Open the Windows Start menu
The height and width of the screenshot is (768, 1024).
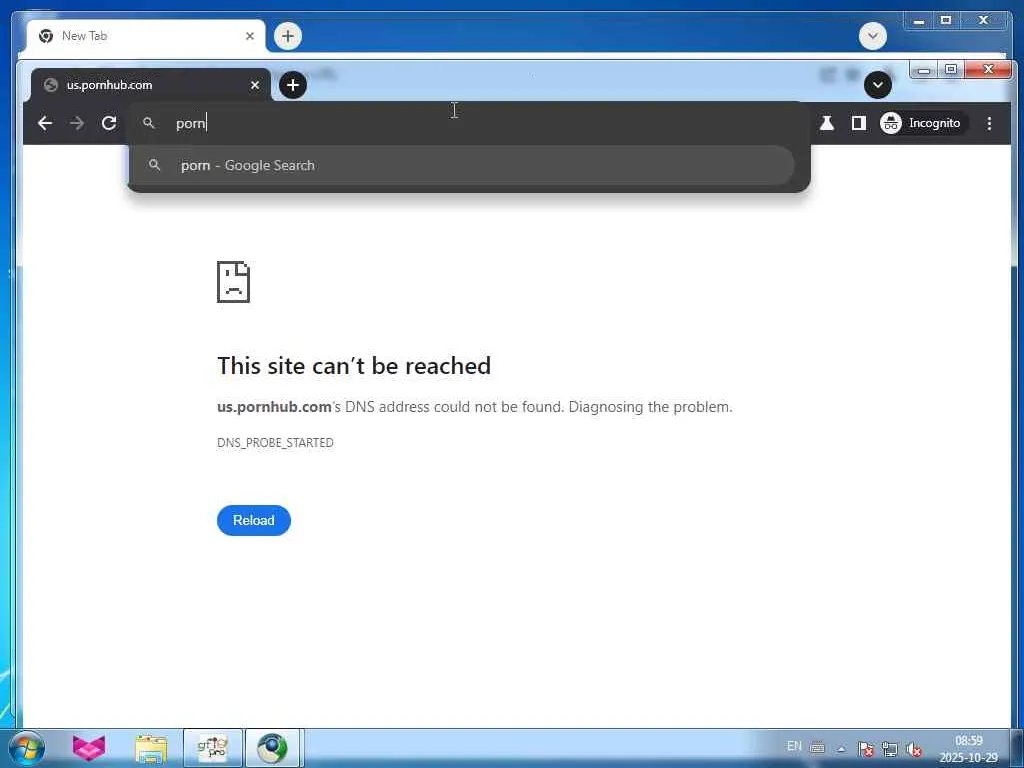click(26, 748)
